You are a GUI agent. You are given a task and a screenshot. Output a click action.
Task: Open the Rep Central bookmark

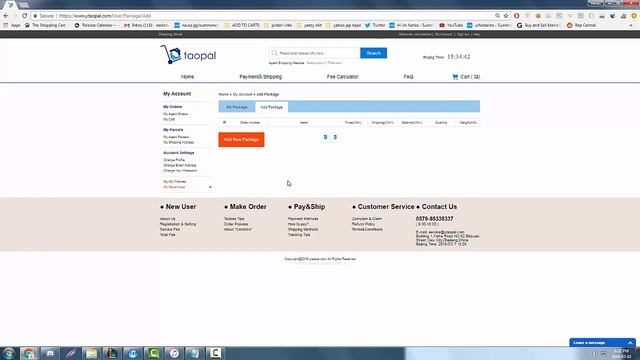pyautogui.click(x=582, y=25)
